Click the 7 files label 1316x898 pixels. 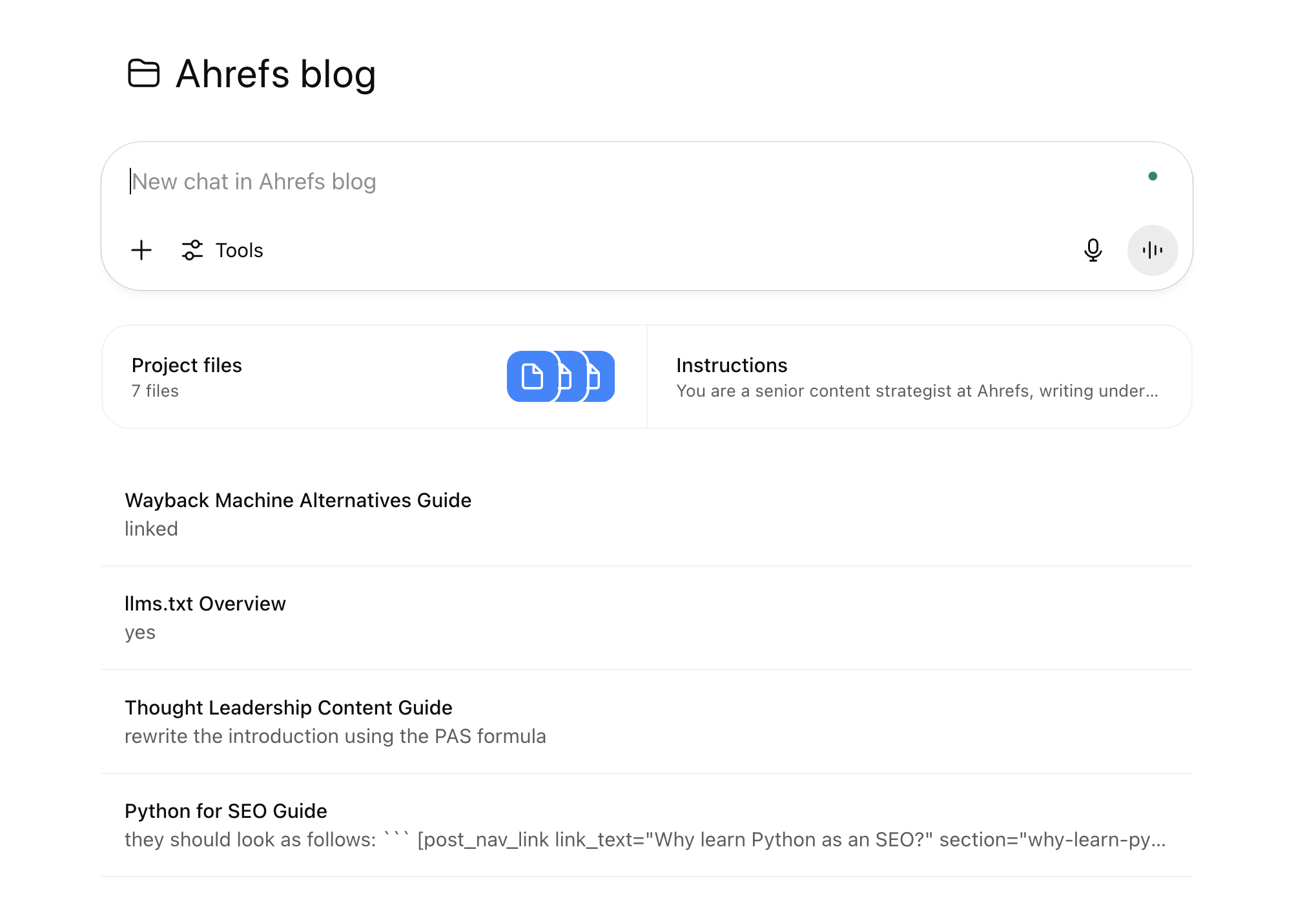[154, 390]
